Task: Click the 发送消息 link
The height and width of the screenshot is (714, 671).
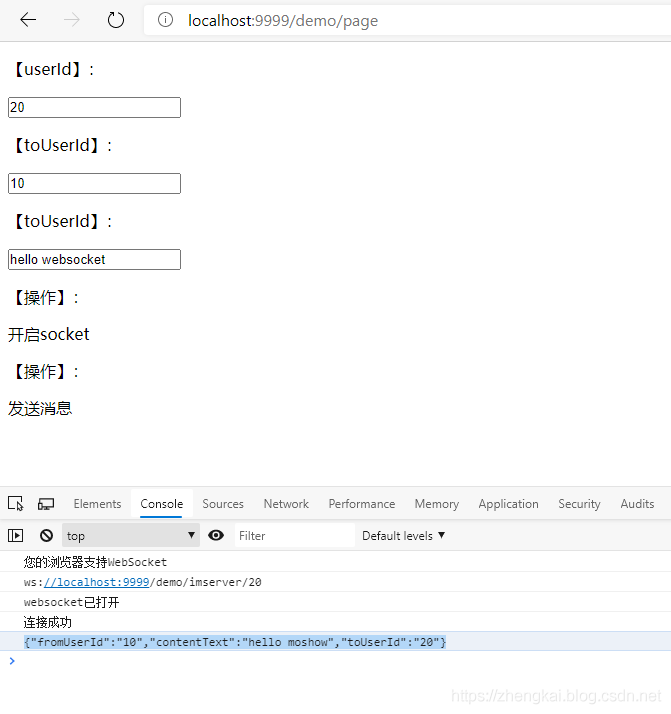Action: [x=40, y=408]
